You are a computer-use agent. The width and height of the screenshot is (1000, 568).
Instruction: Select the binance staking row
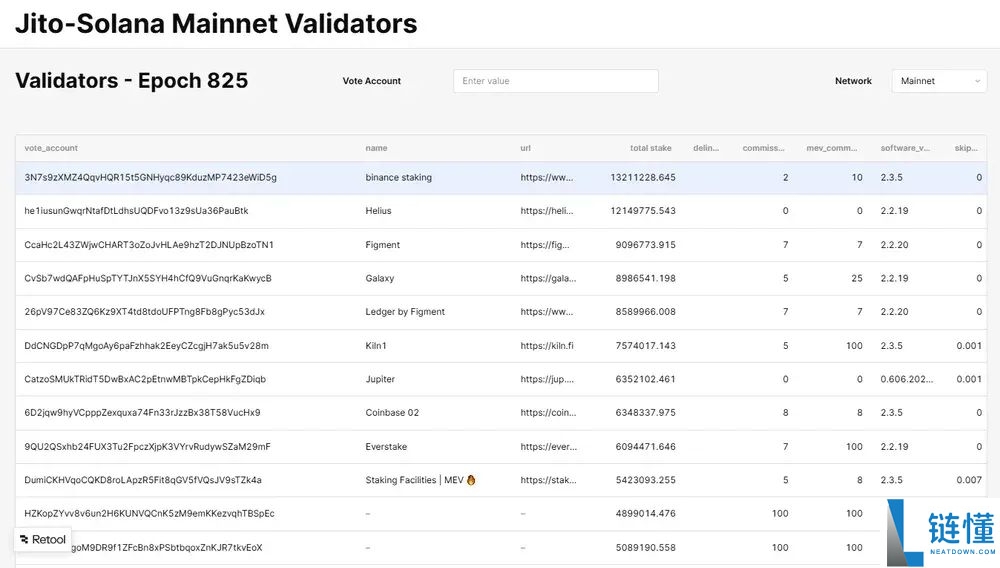(x=398, y=178)
